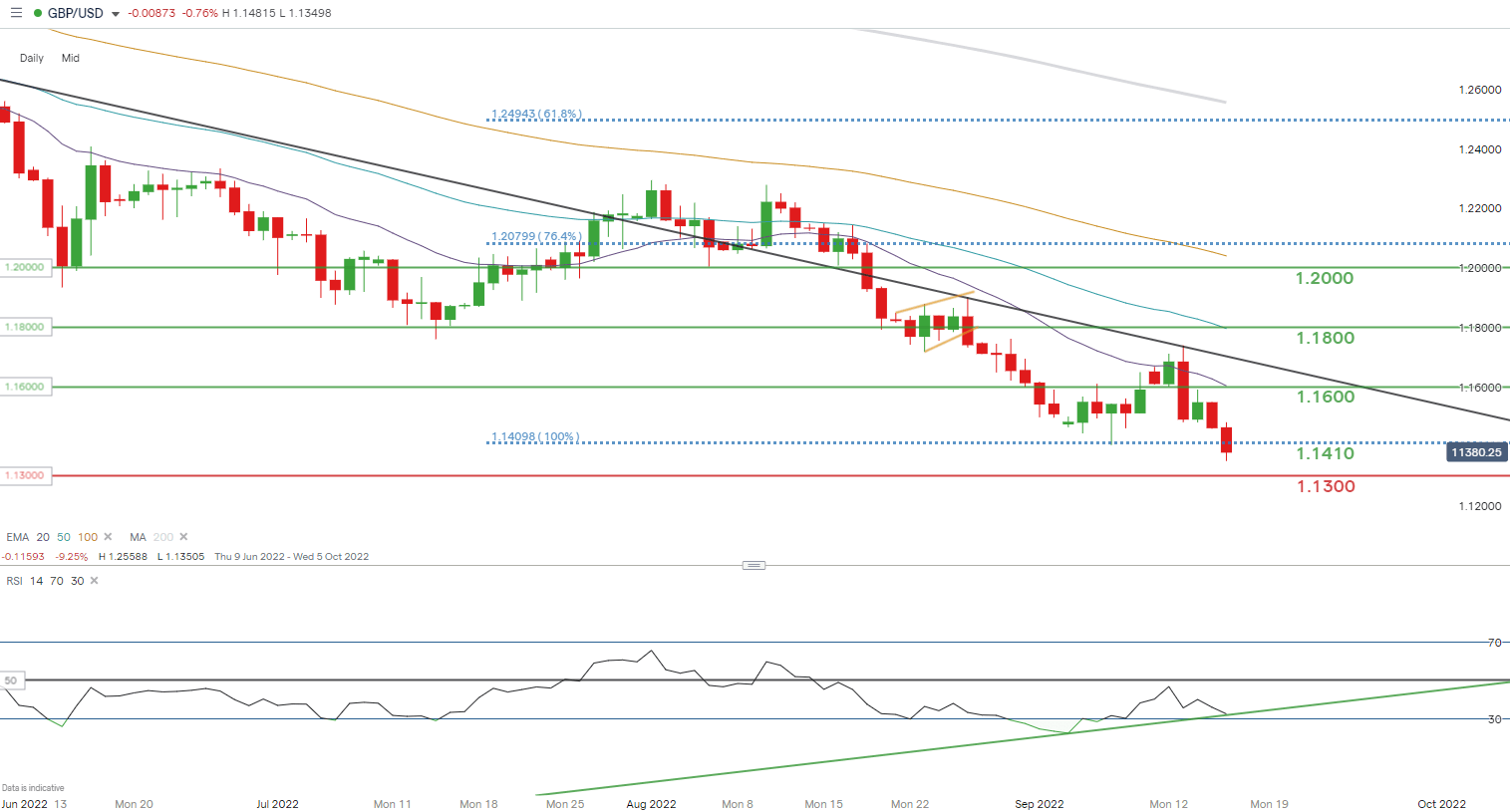
Task: Click the EMA 20 period value
Action: pos(43,537)
